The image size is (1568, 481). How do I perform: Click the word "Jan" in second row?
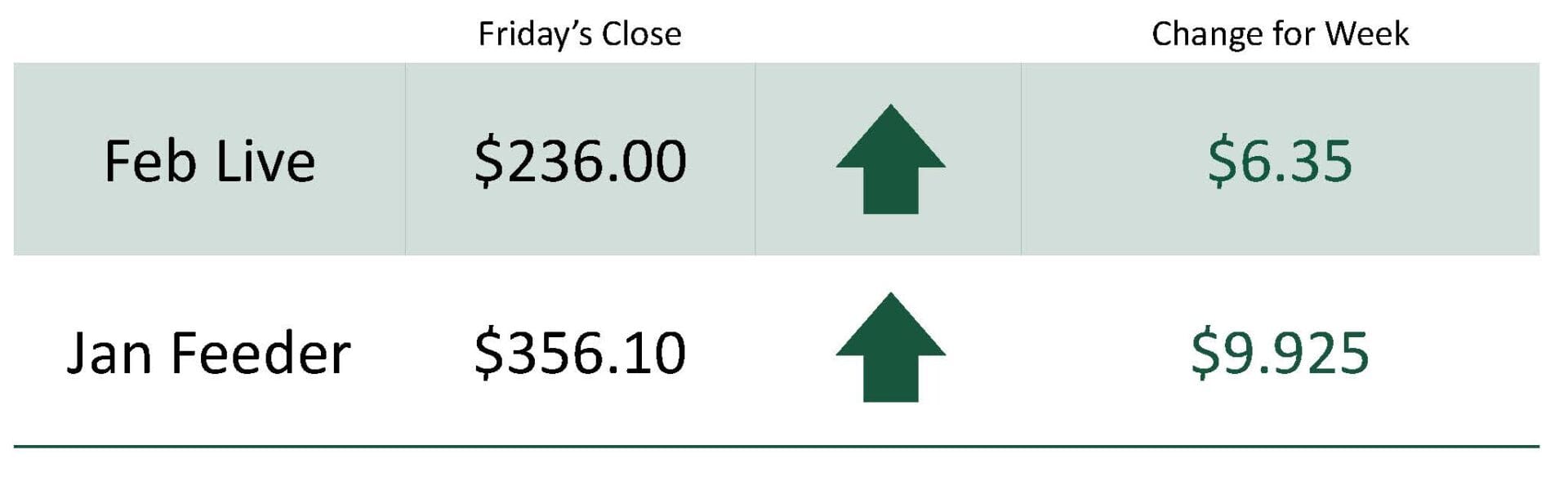[x=109, y=353]
